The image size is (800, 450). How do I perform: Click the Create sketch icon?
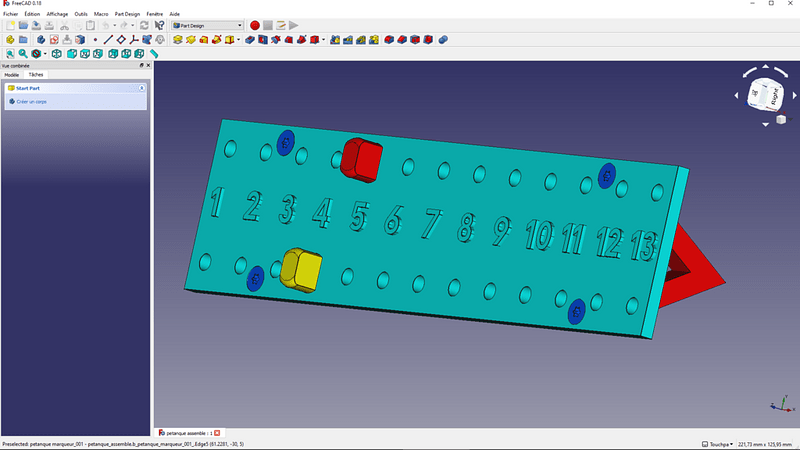point(54,40)
